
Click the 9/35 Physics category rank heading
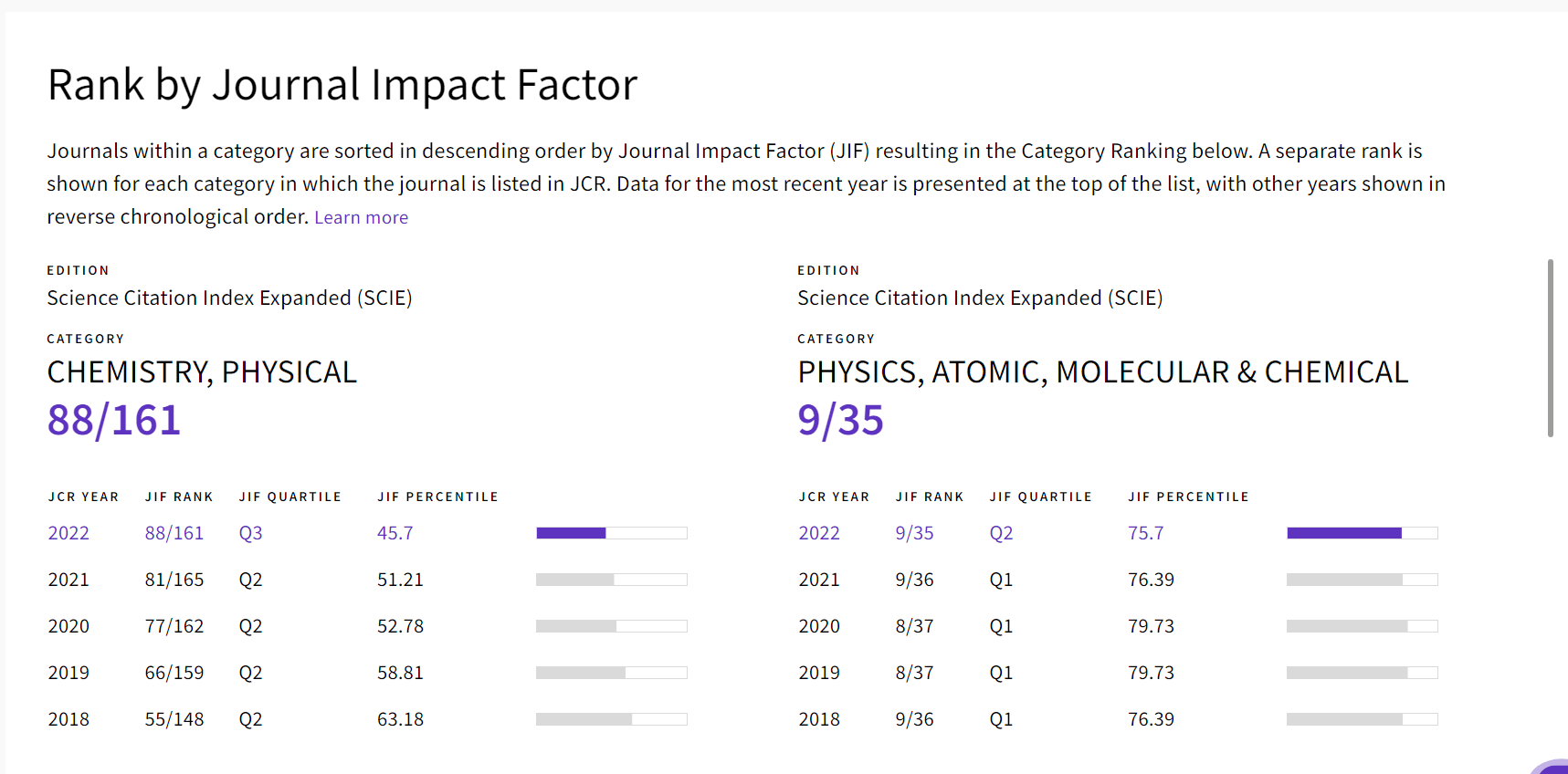(840, 421)
